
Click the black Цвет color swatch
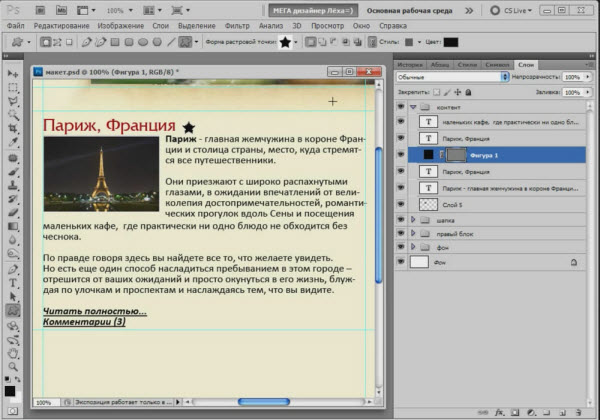pyautogui.click(x=450, y=43)
